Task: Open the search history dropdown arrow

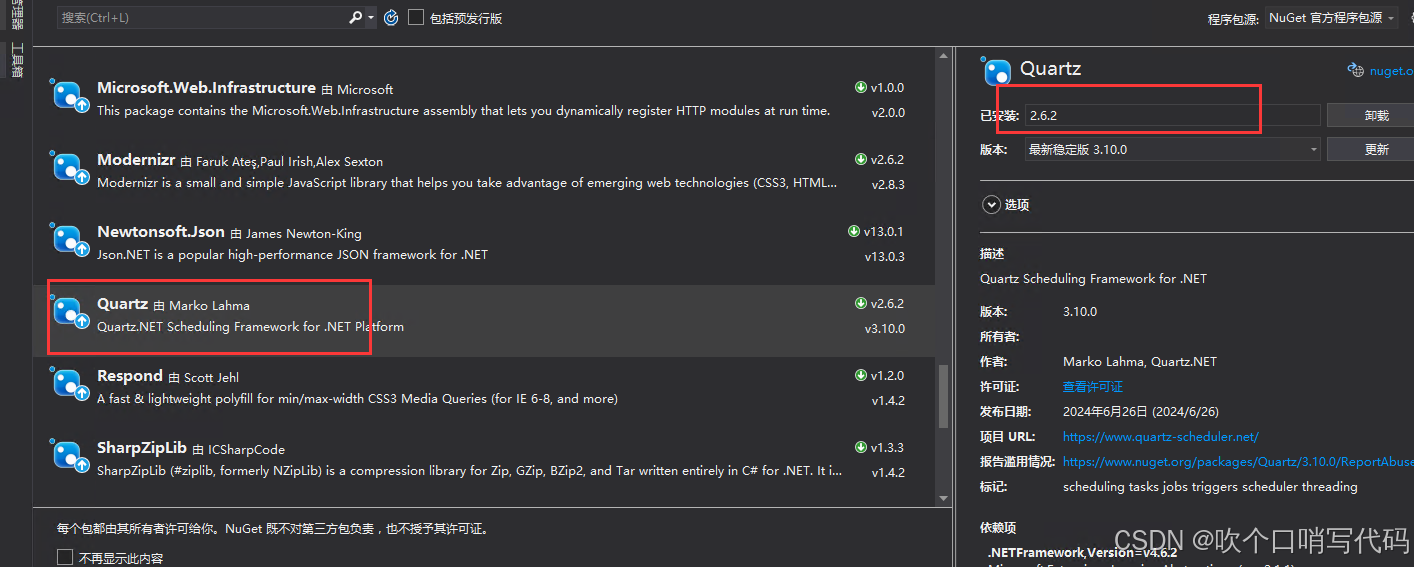Action: pos(371,18)
